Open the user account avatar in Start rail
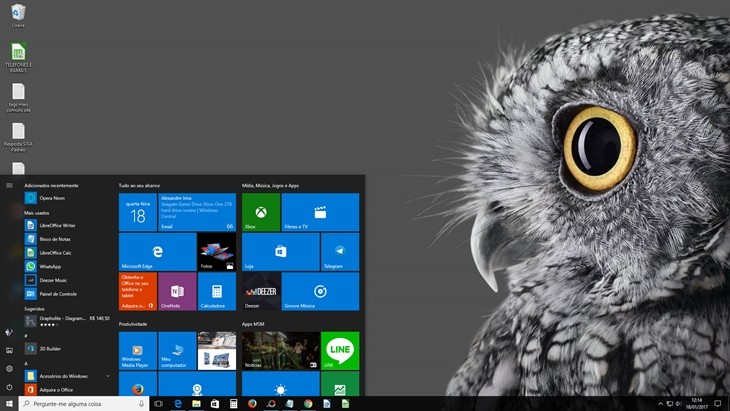The width and height of the screenshot is (730, 411). pyautogui.click(x=9, y=332)
